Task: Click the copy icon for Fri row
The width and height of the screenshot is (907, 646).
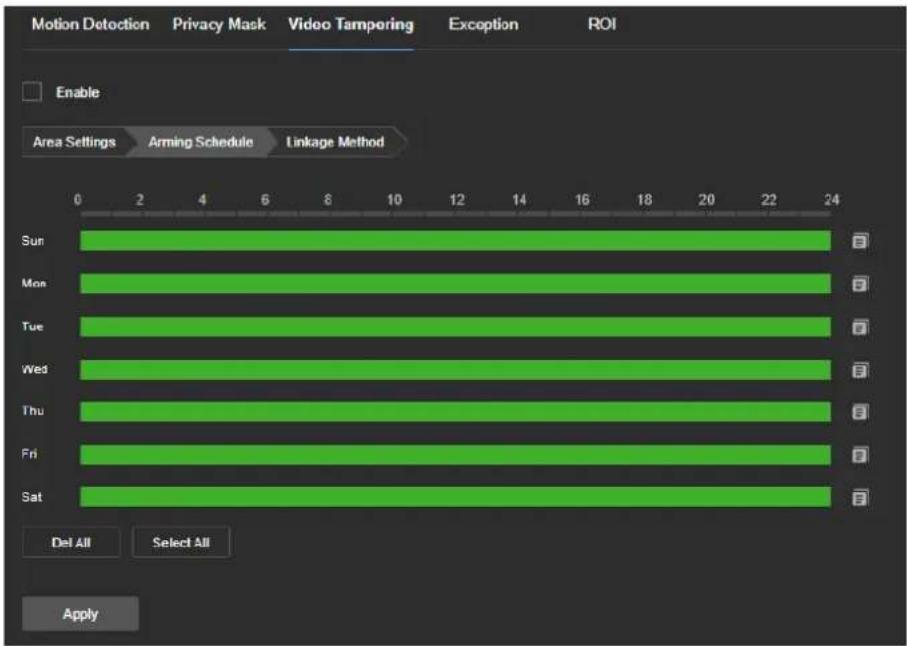Action: click(860, 455)
